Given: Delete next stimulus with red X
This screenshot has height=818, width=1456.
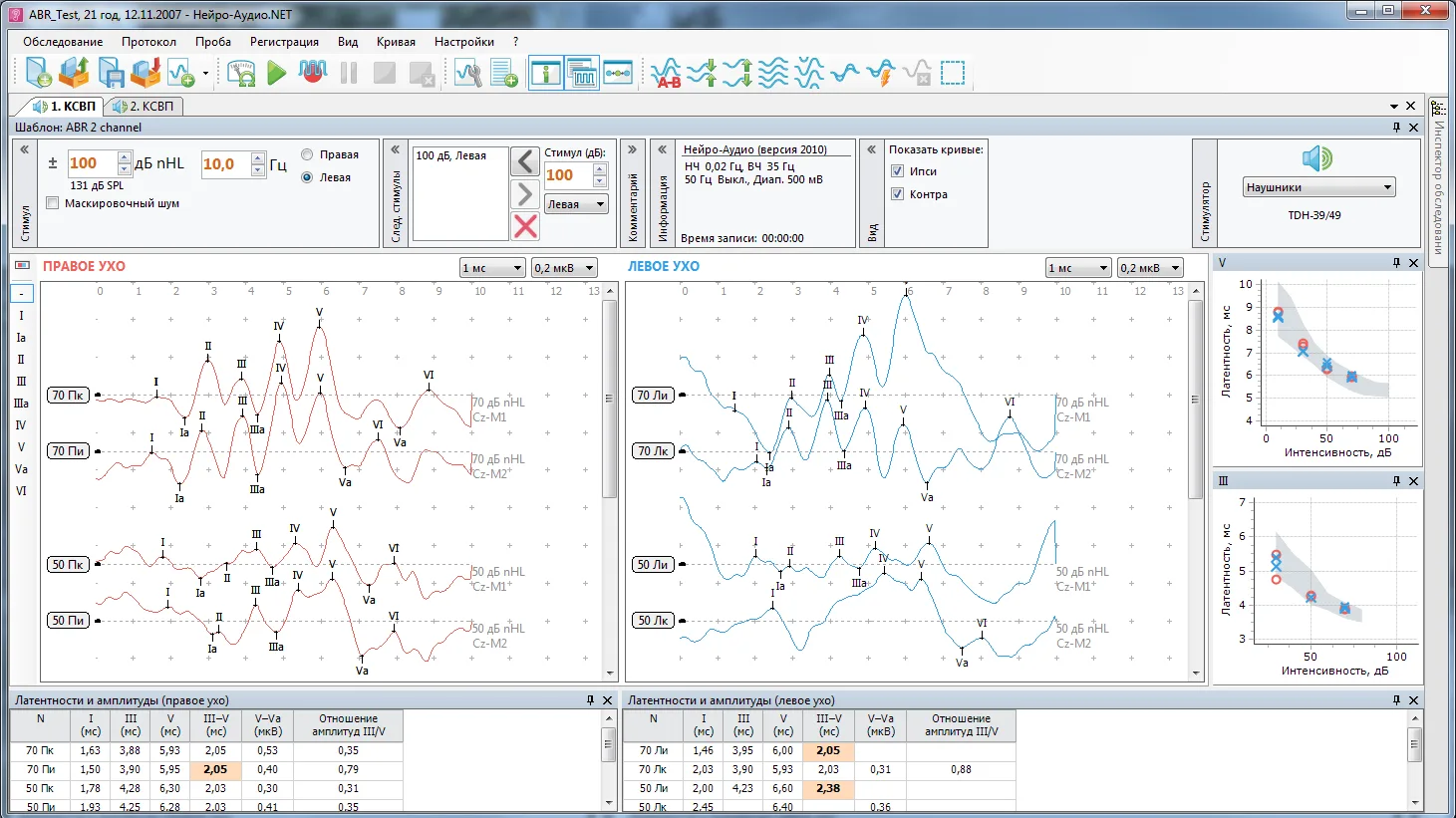Looking at the screenshot, I should point(525,226).
